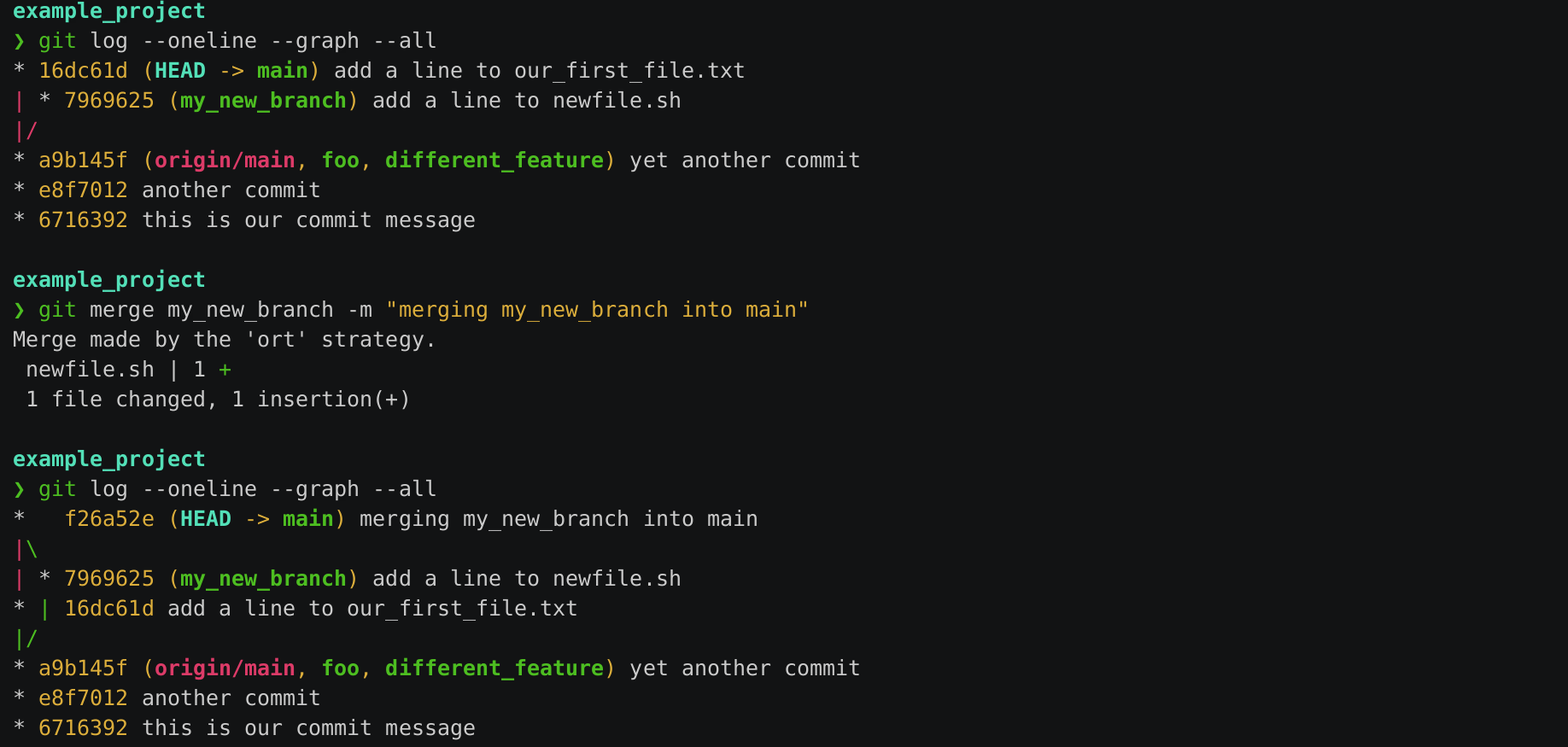The height and width of the screenshot is (747, 1568).
Task: Click the git merge command prompt arrow
Action: tap(19, 310)
